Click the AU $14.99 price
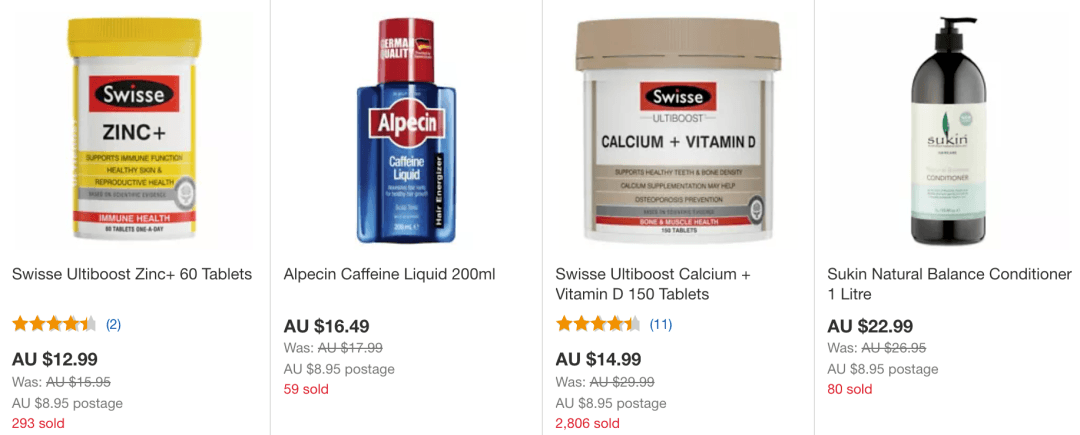The height and width of the screenshot is (435, 1080). pos(599,359)
